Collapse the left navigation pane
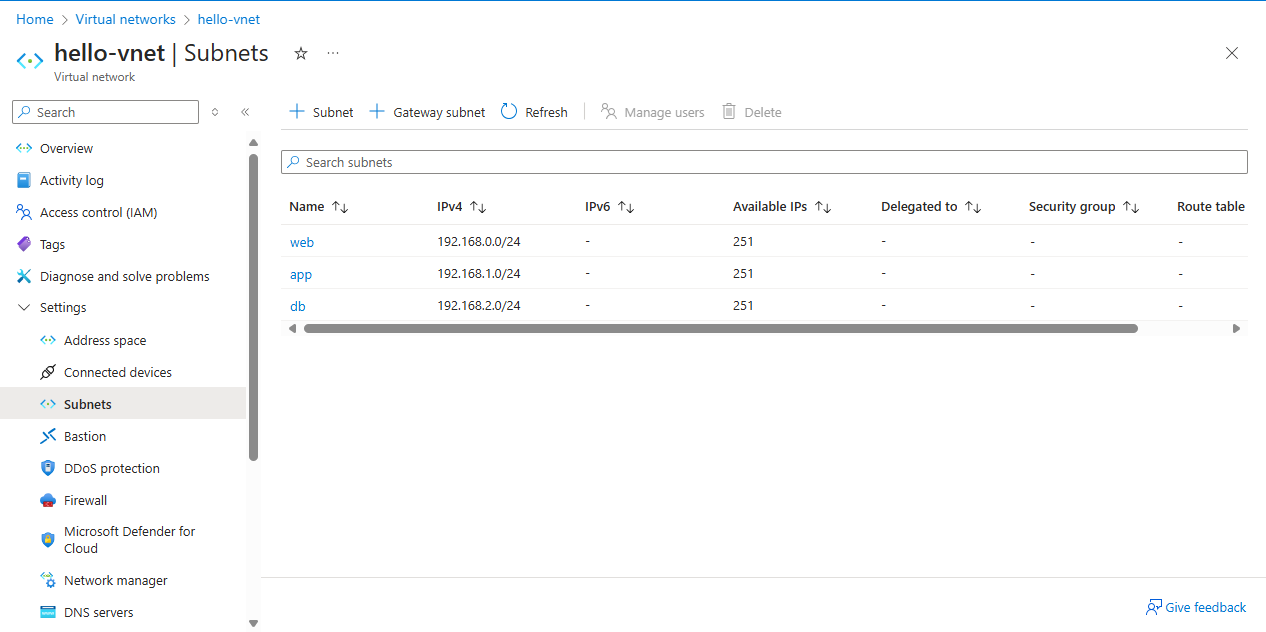1266x632 pixels. pyautogui.click(x=245, y=112)
